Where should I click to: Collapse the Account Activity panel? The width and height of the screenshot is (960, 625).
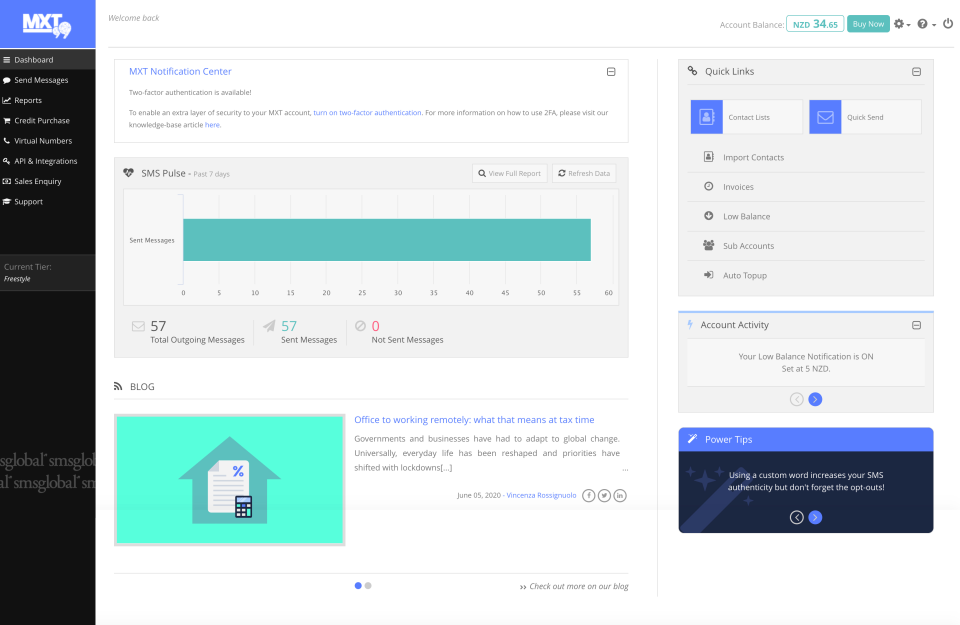(x=916, y=324)
